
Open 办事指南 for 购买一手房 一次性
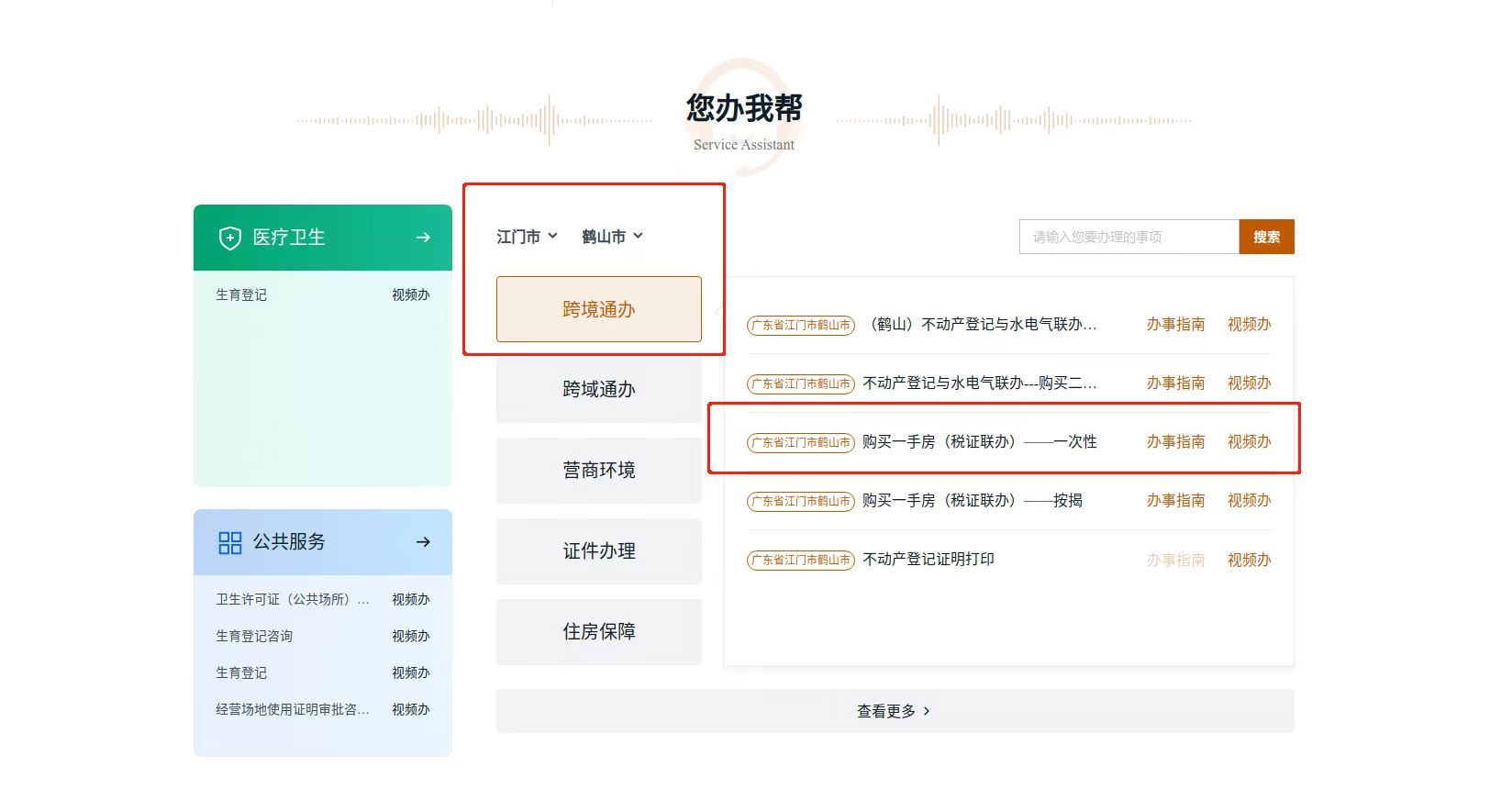pyautogui.click(x=1175, y=441)
